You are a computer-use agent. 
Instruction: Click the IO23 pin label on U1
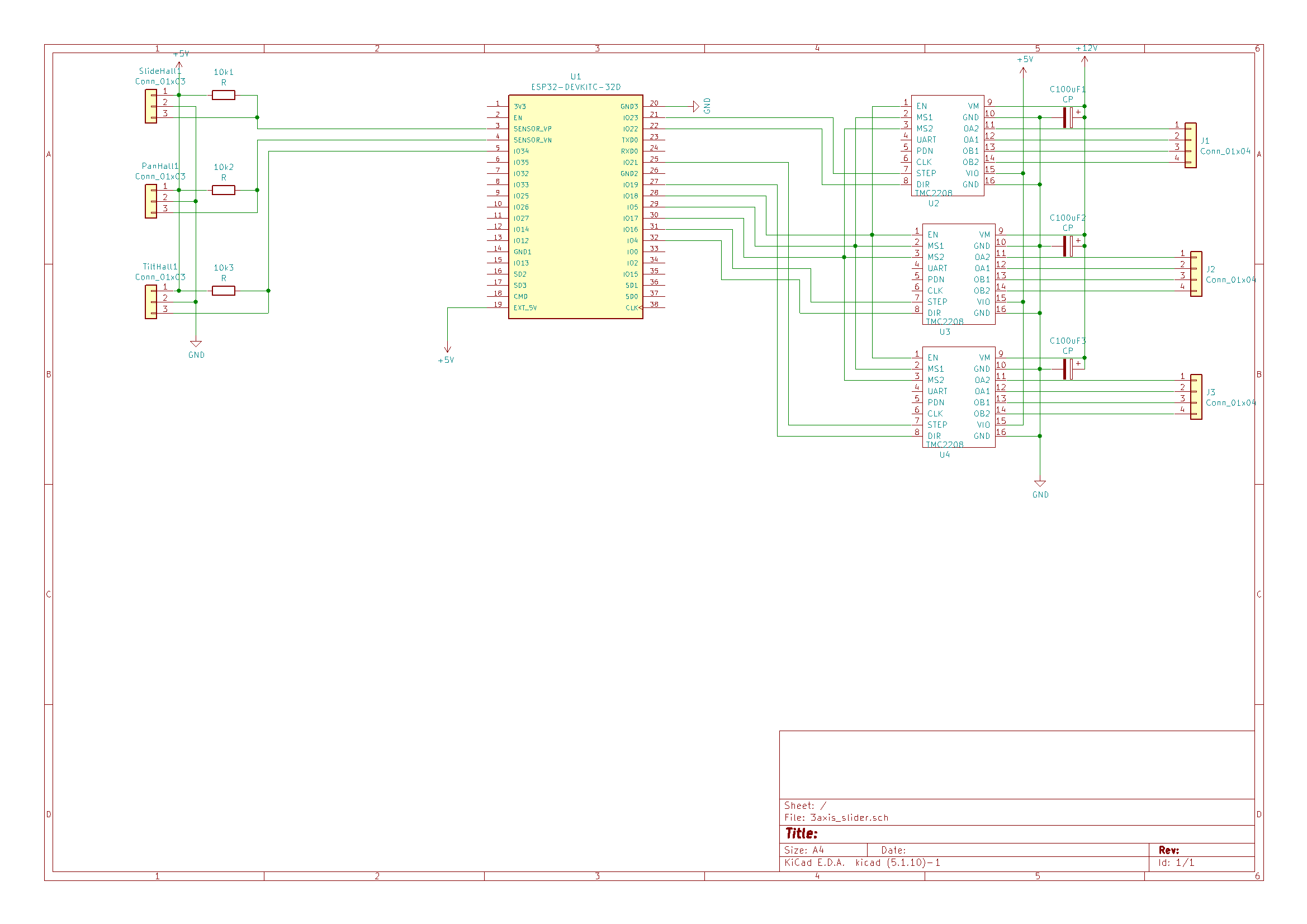tap(630, 118)
